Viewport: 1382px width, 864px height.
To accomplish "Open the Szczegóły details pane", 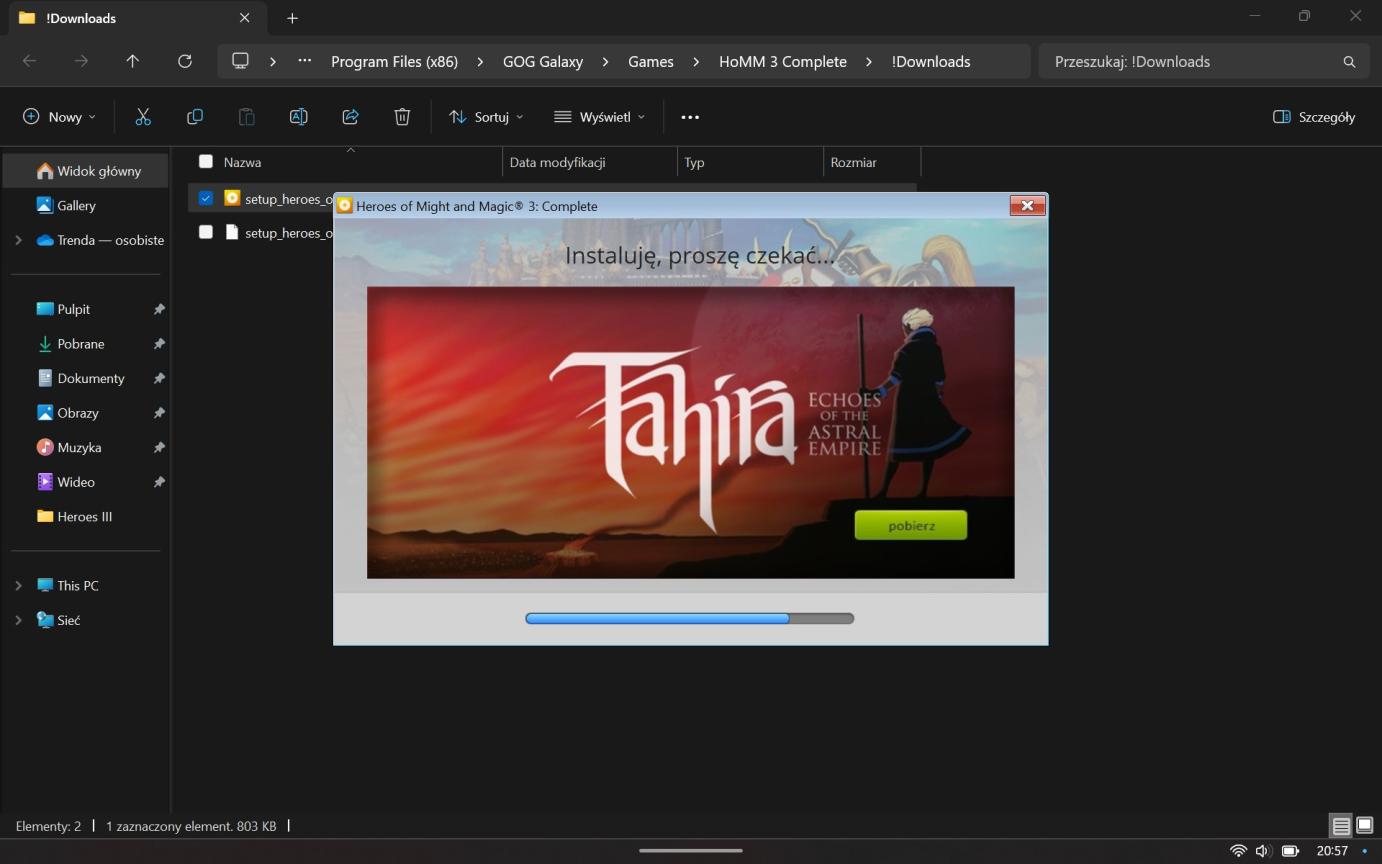I will coord(1314,117).
